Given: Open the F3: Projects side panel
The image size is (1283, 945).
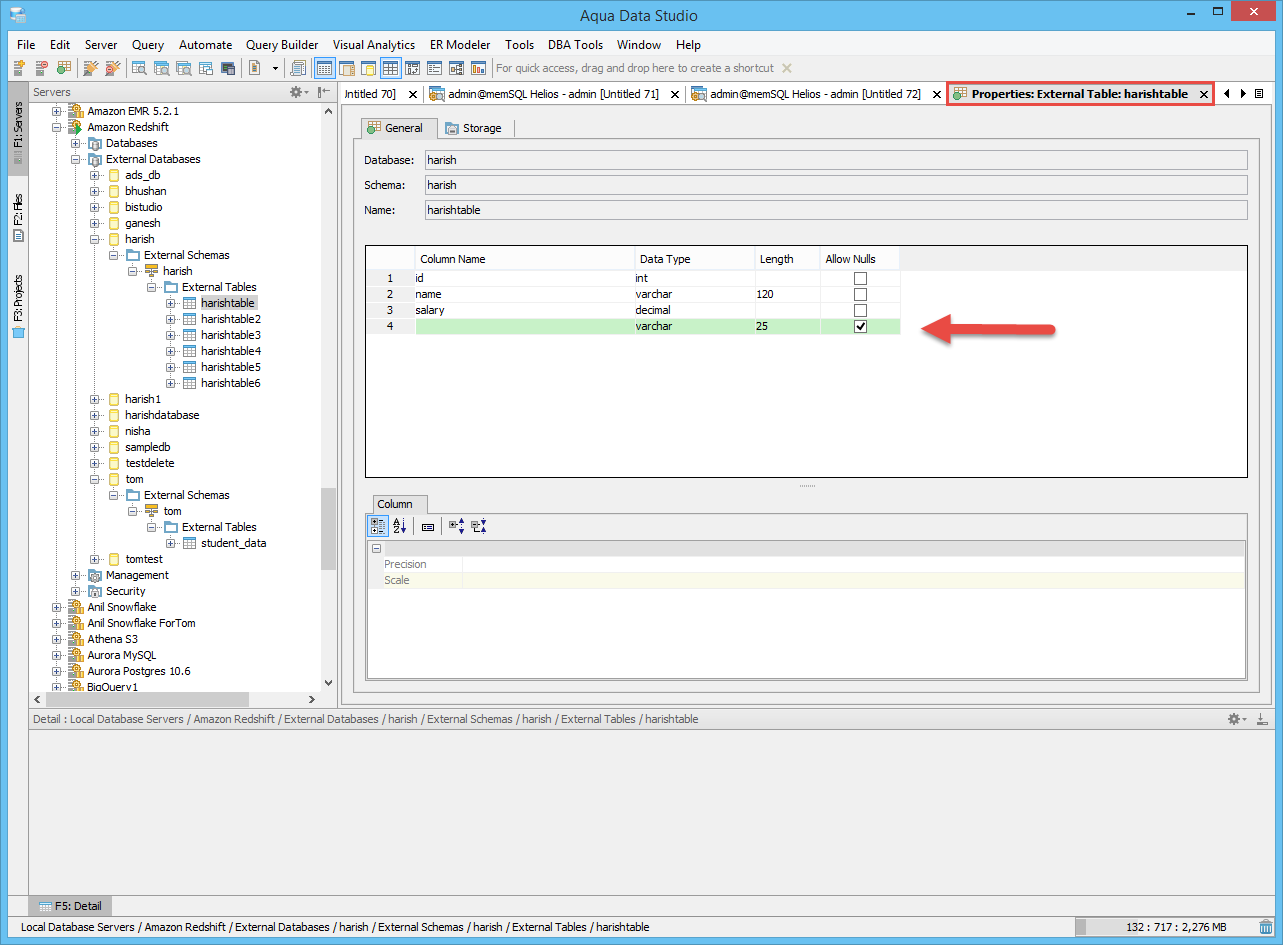Looking at the screenshot, I should (18, 307).
